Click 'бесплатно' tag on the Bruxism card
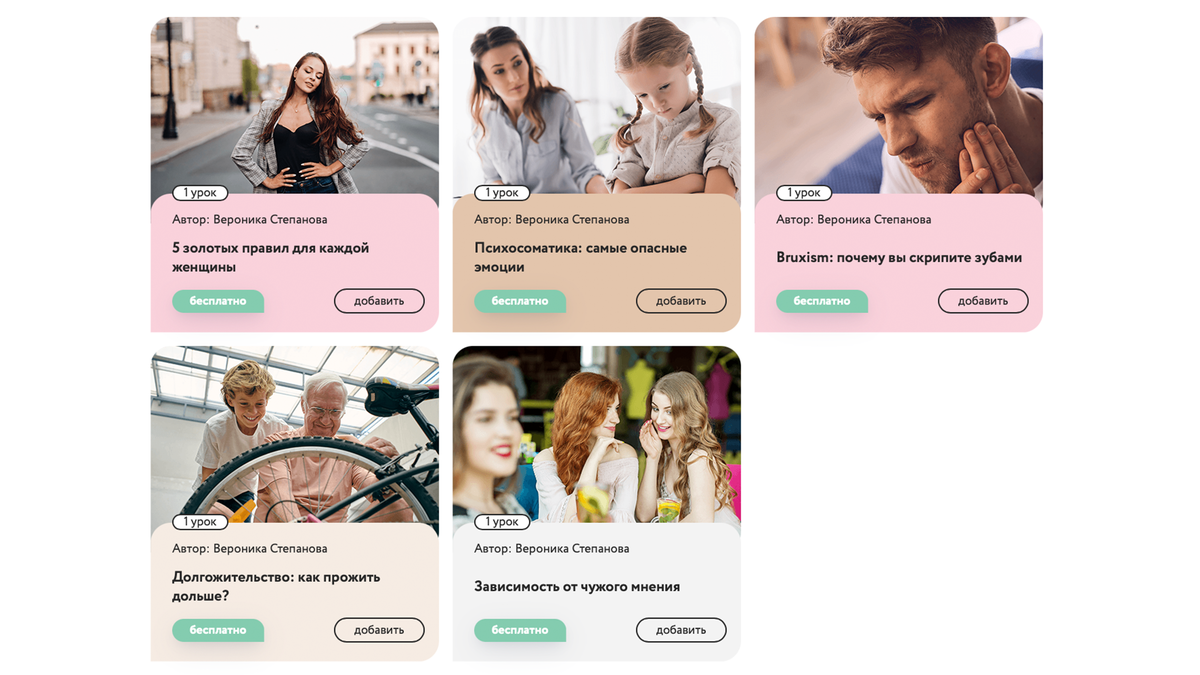 pos(822,301)
